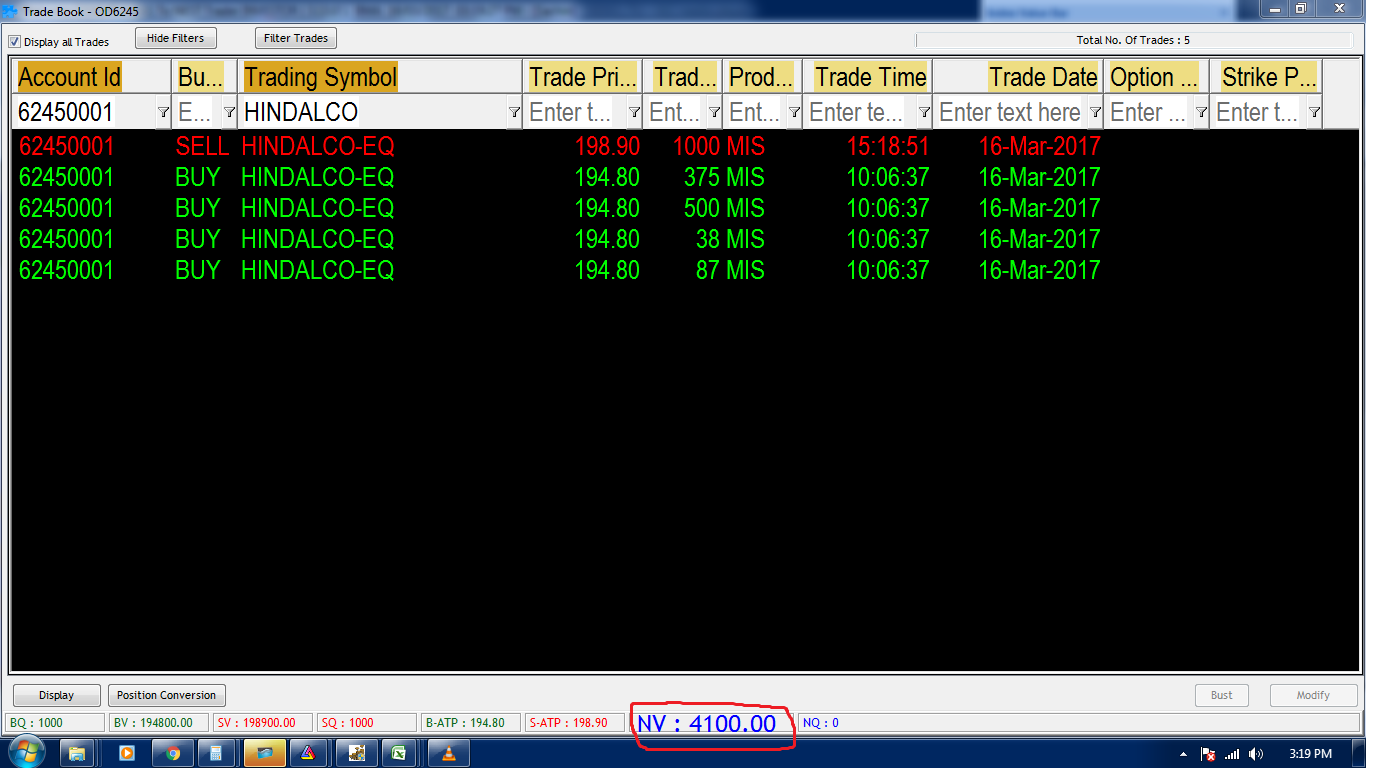Open the Option column filter funnel
The height and width of the screenshot is (768, 1380).
point(1201,112)
